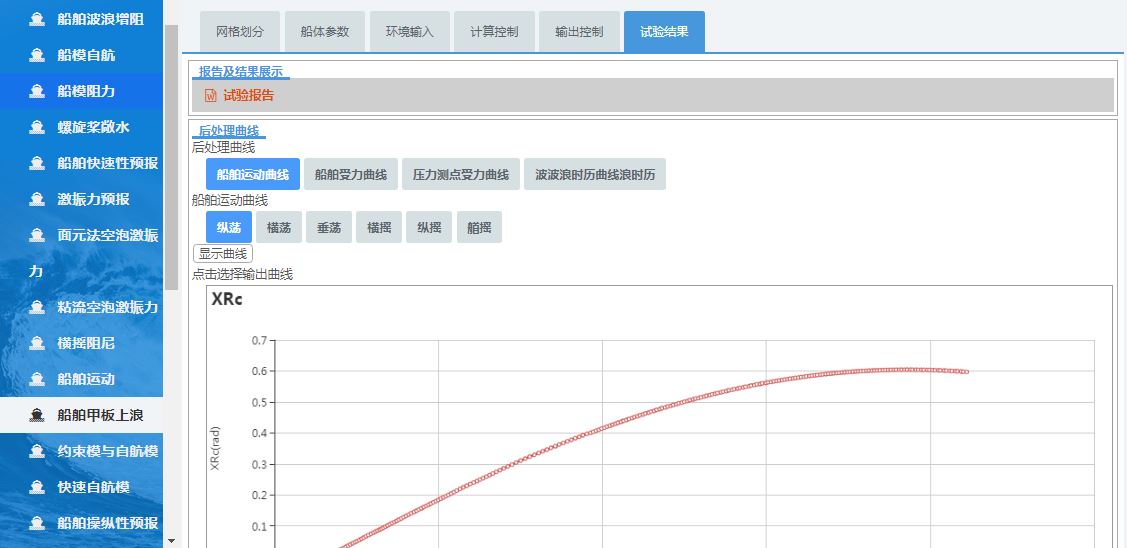Open the 环境输入 tab
Viewport: 1127px width, 548px height.
coord(409,32)
